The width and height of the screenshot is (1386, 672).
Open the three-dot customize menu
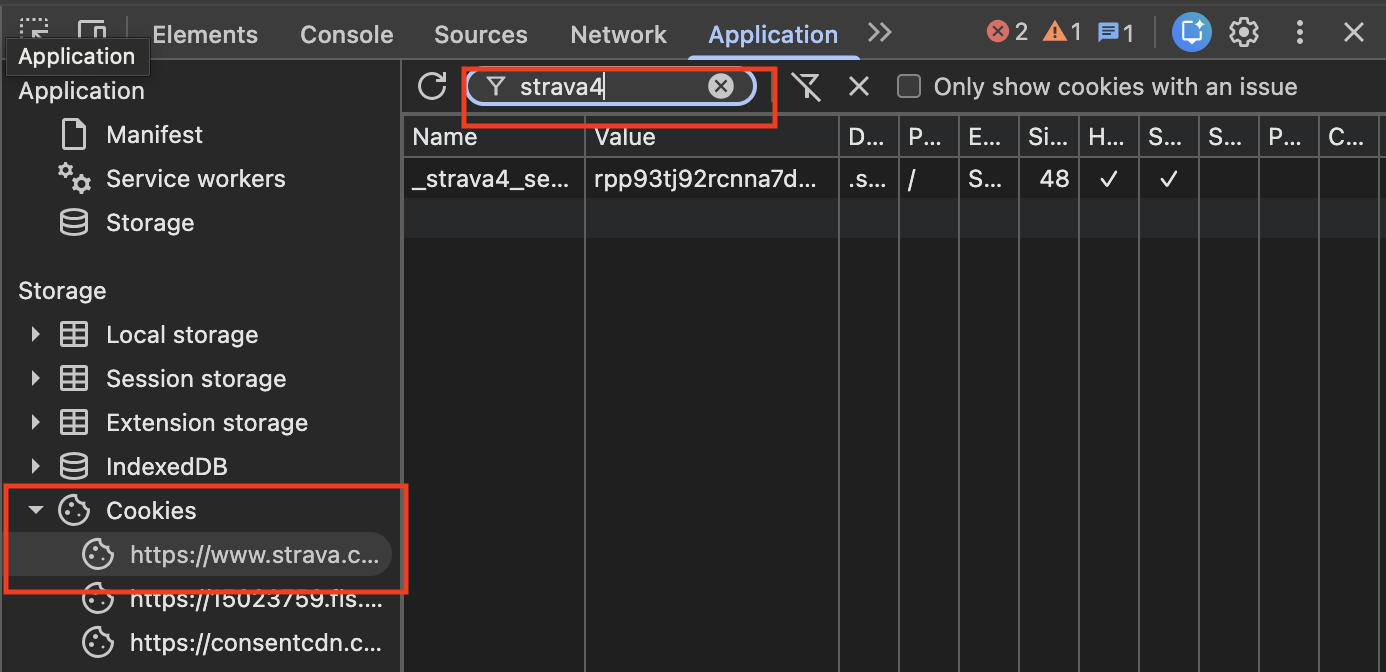point(1300,33)
